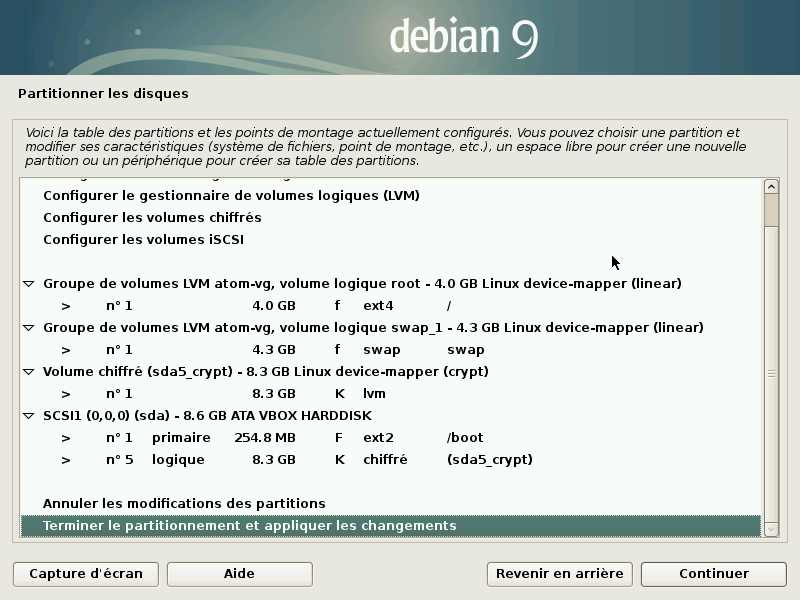Screen dimensions: 800x600
Task: Select 'Configurer le gestionnaire de volumes logiques (LVM)'
Action: click(x=230, y=195)
